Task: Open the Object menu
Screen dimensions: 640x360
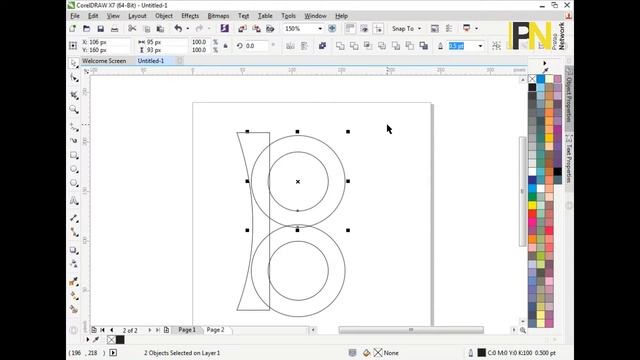Action: (x=164, y=16)
